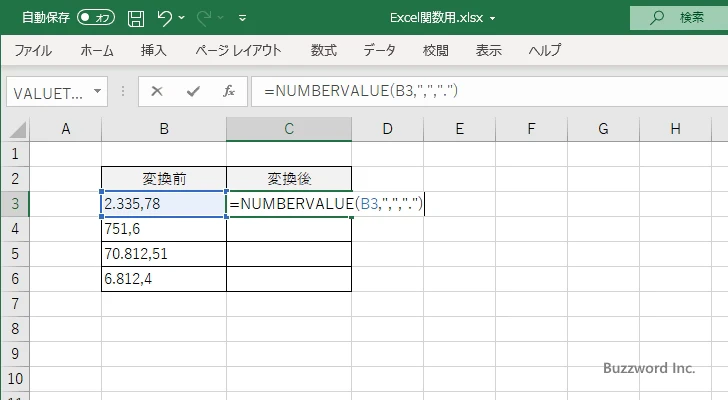Click the search magnifier box
Image resolution: width=728 pixels, height=400 pixels.
[x=679, y=18]
